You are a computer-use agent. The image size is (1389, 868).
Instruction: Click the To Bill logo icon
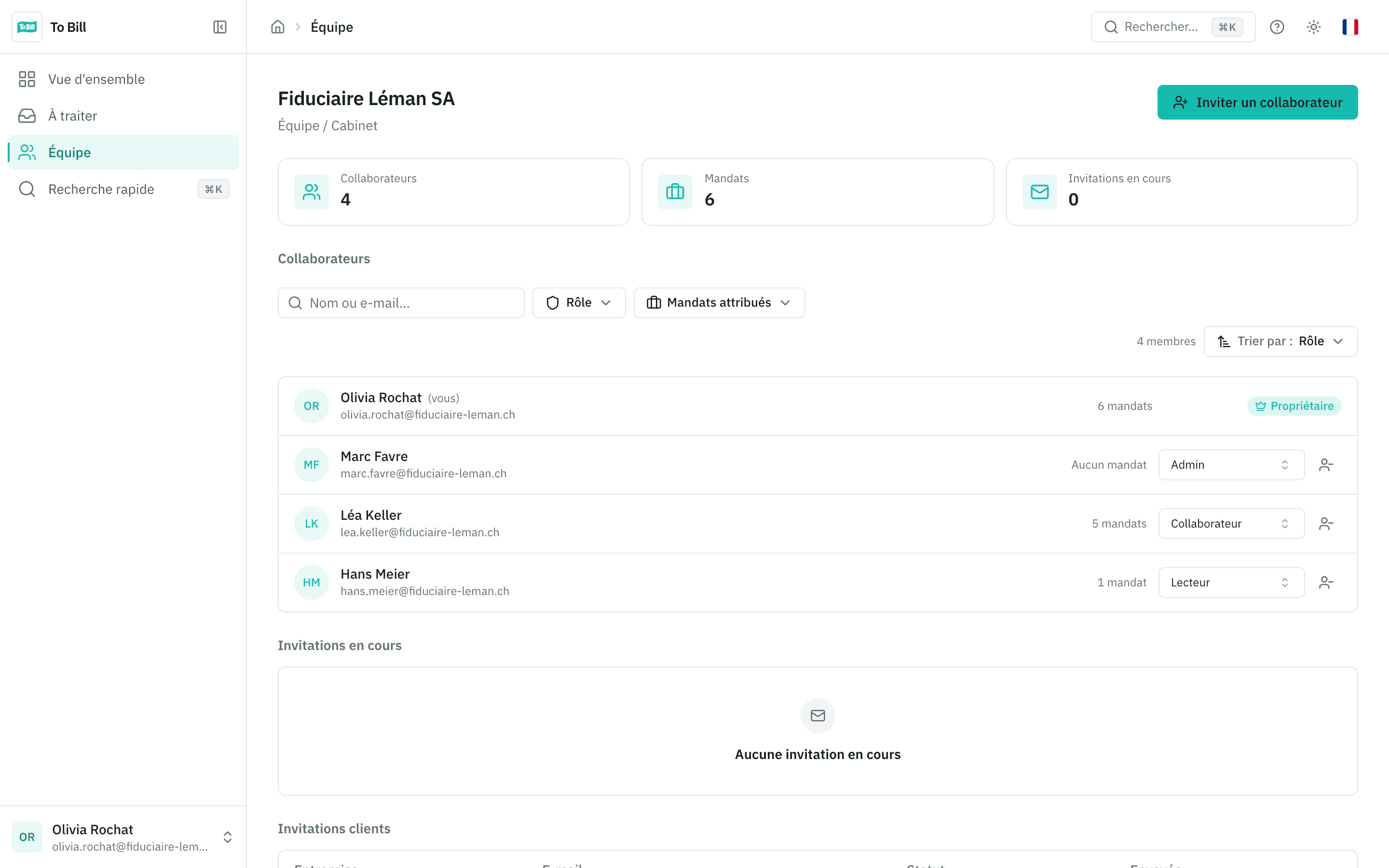pyautogui.click(x=27, y=27)
